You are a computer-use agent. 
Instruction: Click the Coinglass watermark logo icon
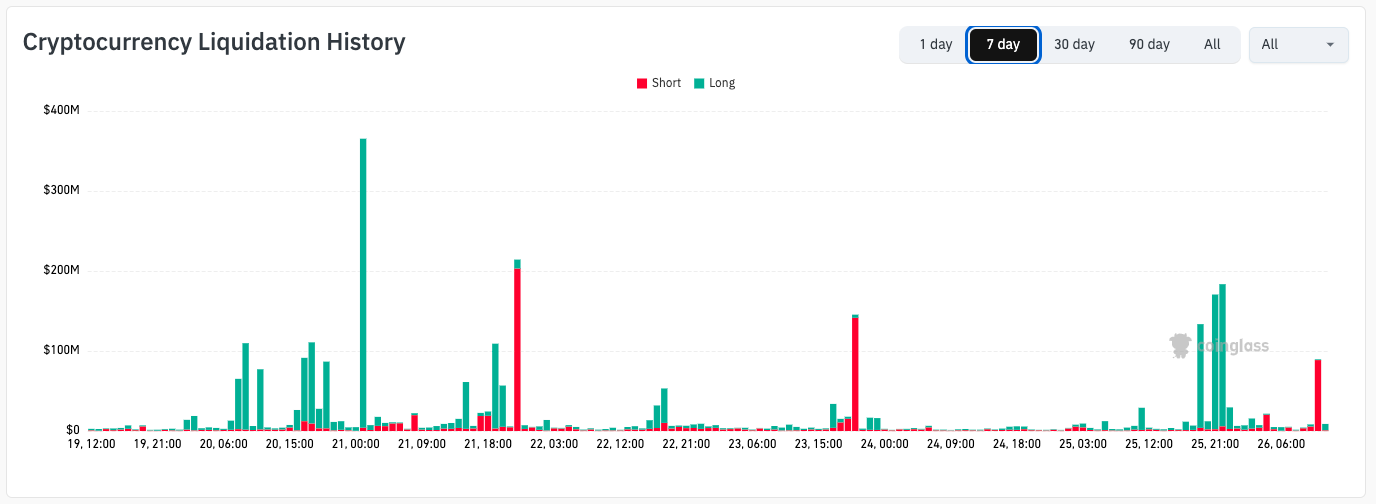coord(1180,346)
